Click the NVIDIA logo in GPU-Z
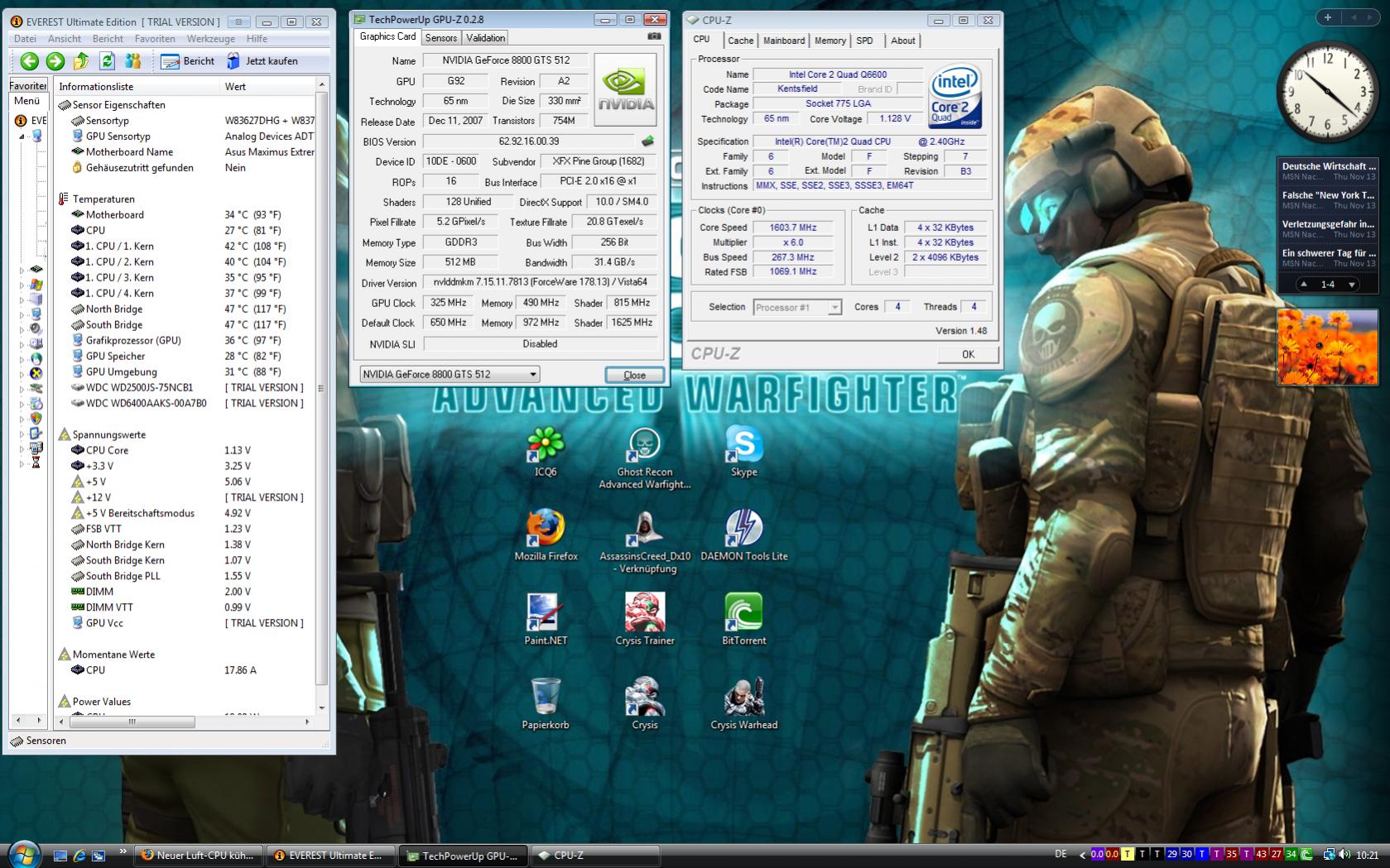Image resolution: width=1390 pixels, height=868 pixels. point(626,89)
